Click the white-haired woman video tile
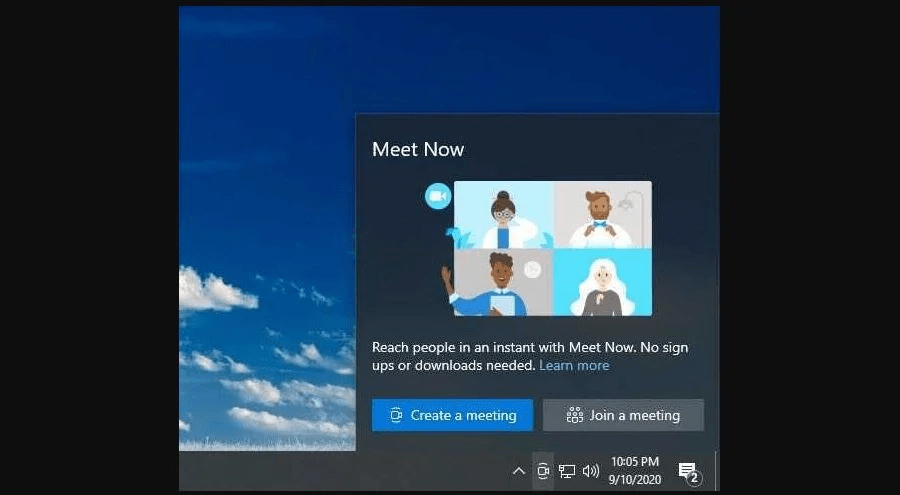The image size is (900, 495). click(603, 283)
